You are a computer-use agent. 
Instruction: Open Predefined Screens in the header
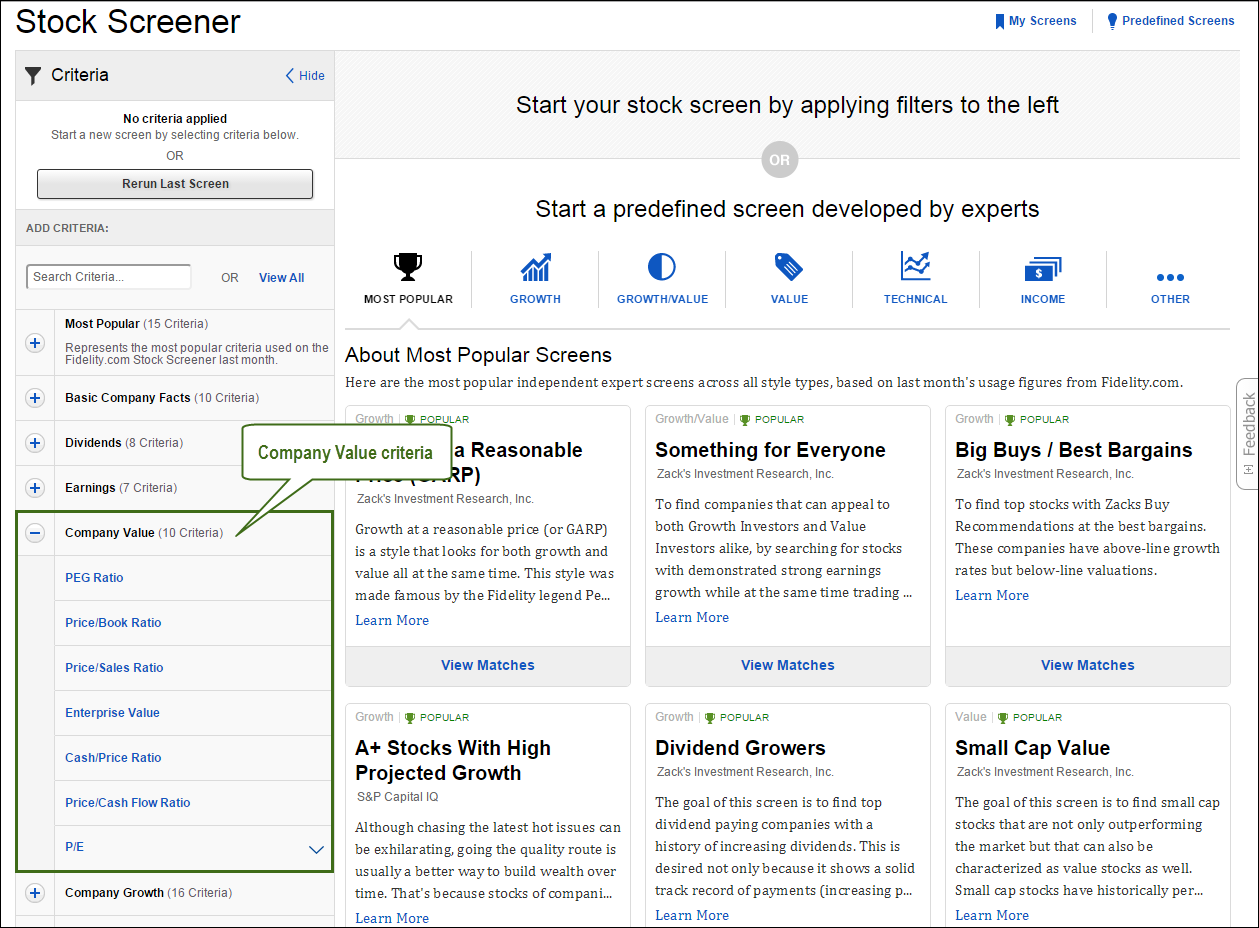(x=1170, y=21)
